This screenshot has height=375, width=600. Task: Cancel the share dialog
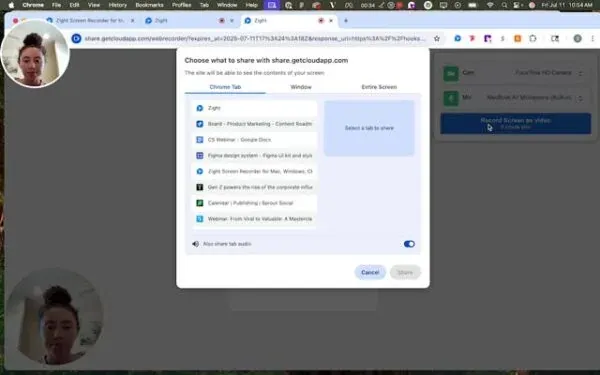370,272
